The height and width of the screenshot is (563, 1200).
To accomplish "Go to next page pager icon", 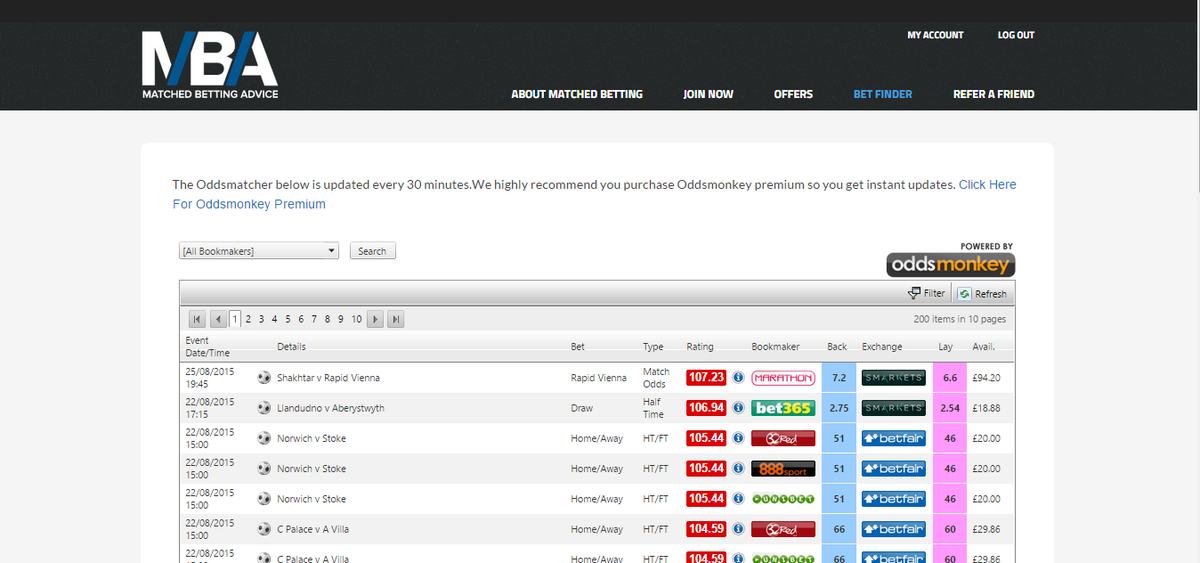I will tap(376, 319).
